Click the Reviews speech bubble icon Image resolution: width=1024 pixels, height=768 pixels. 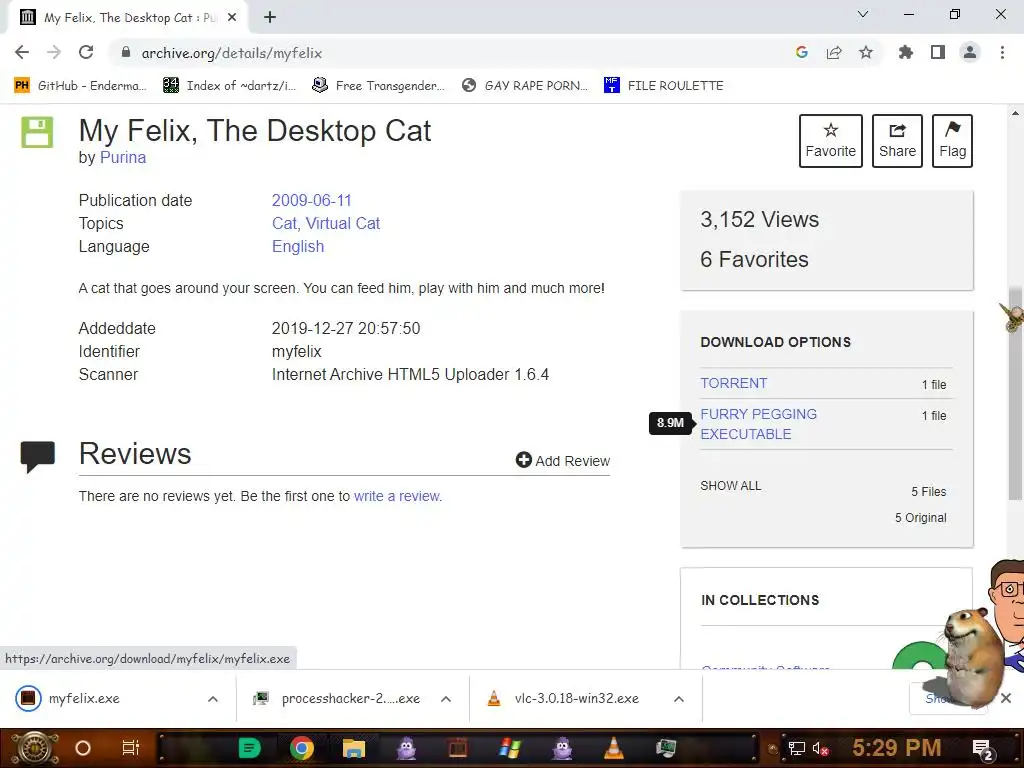[x=38, y=456]
